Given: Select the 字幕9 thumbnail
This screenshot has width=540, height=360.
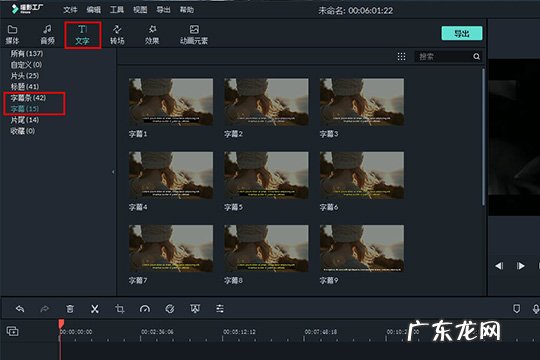Looking at the screenshot, I should [362, 248].
